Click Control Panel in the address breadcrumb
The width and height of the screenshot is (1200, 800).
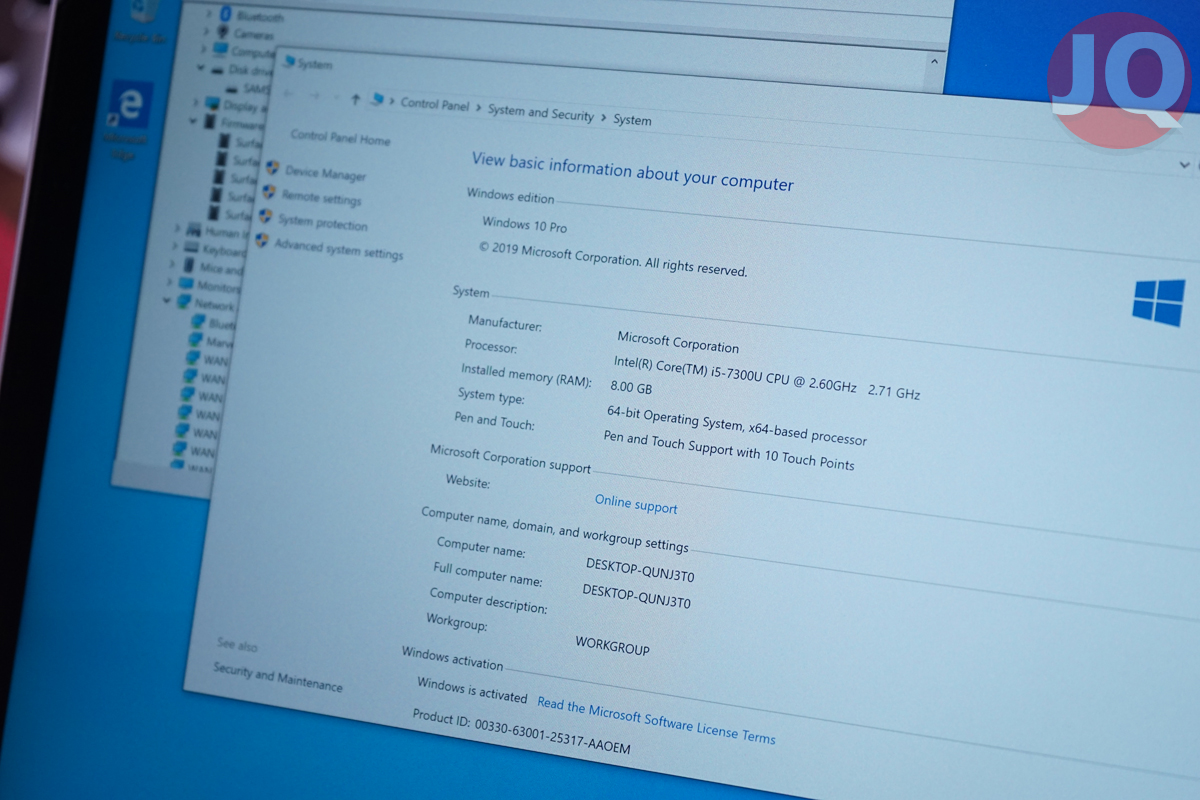click(435, 104)
